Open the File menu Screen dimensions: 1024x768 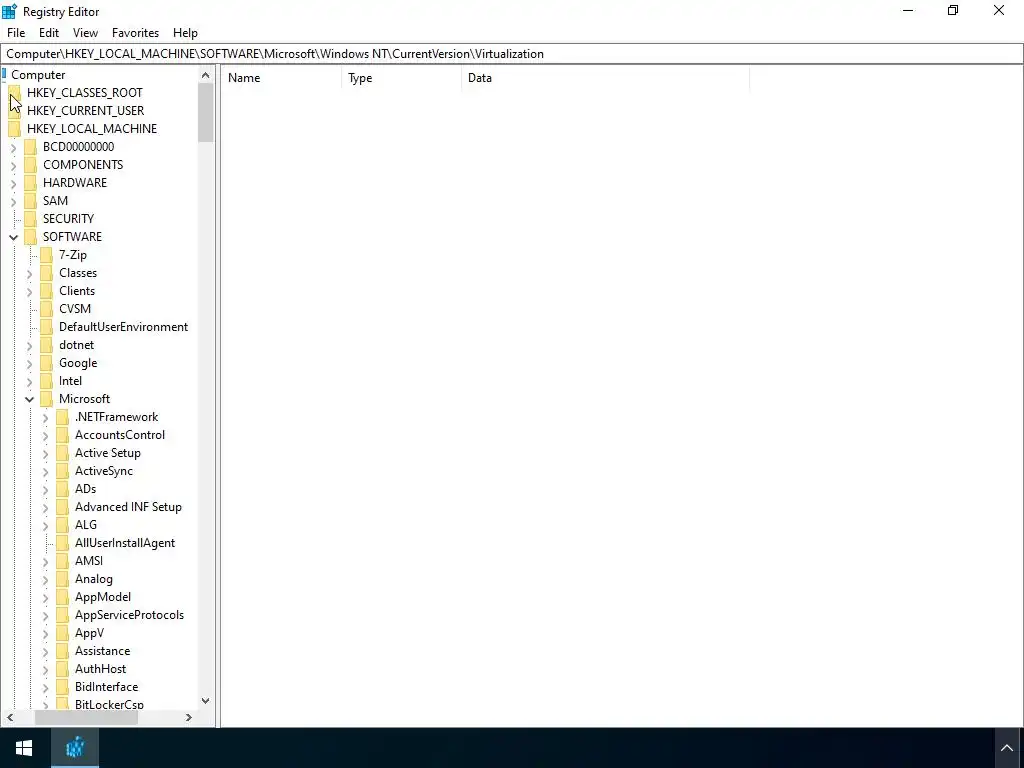pyautogui.click(x=16, y=33)
